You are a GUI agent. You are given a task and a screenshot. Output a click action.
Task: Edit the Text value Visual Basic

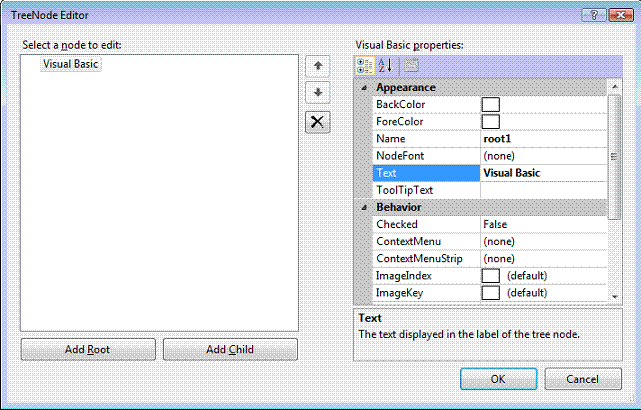click(543, 173)
